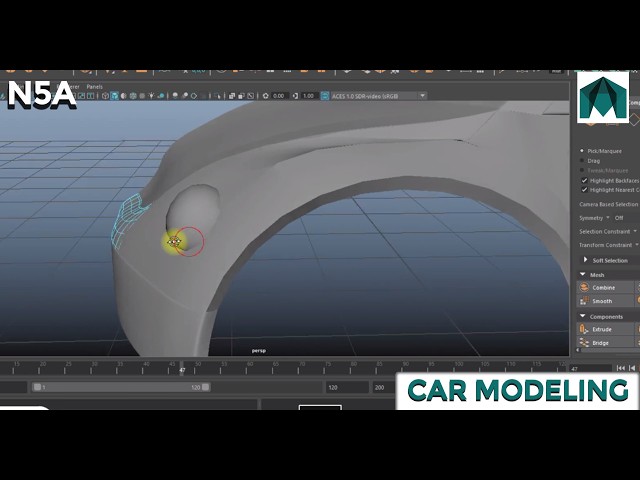Click go to start of playback range button
Screen dimensions: 640x480
pyautogui.click(x=621, y=368)
